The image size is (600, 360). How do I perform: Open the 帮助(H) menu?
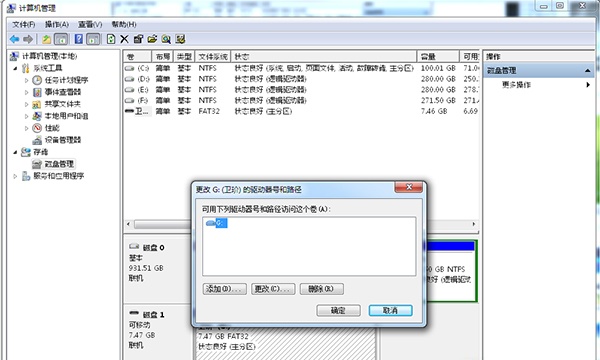[124, 24]
